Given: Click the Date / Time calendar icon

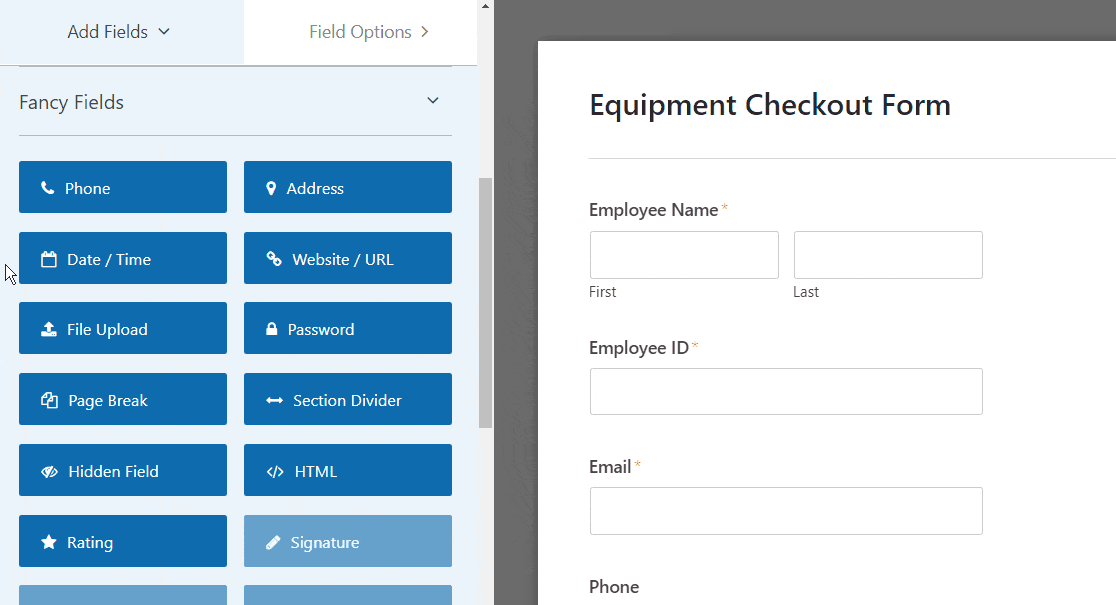Looking at the screenshot, I should 49,259.
